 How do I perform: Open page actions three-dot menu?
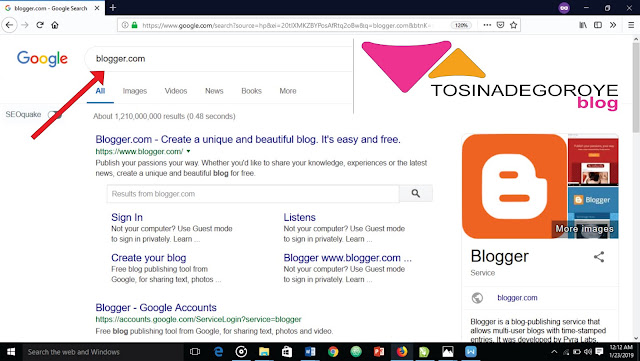coord(487,25)
